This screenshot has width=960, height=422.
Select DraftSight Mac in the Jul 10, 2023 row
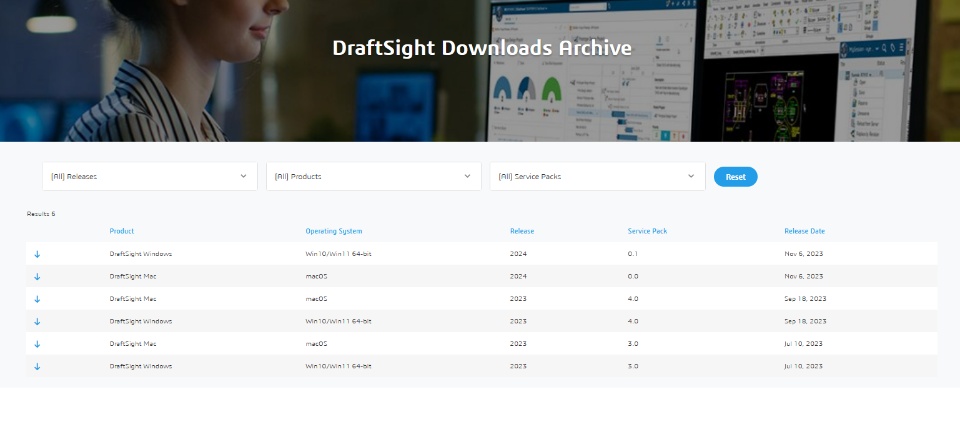coord(133,344)
